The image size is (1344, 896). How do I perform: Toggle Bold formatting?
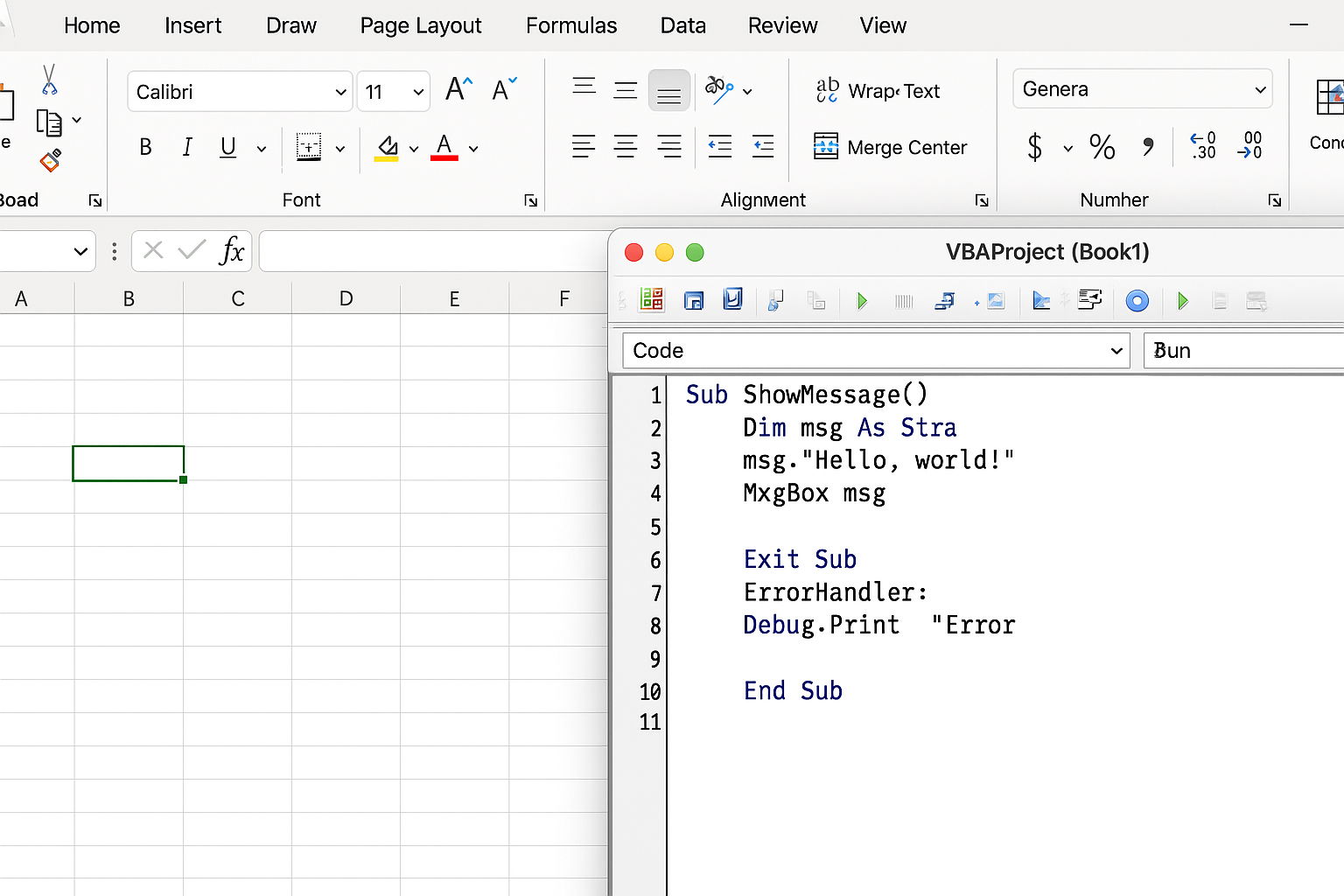pos(146,147)
